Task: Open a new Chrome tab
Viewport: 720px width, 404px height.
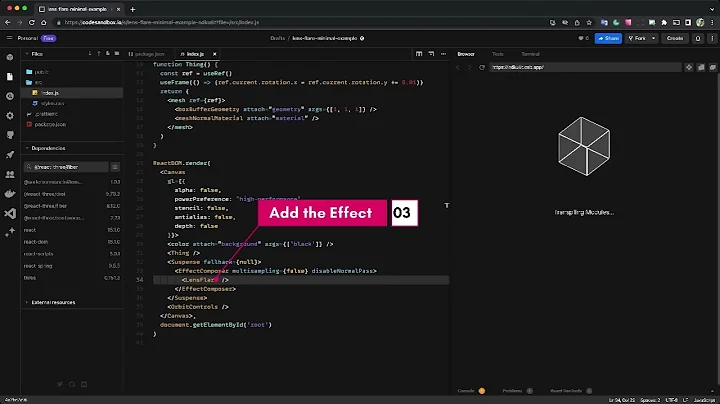Action: (133, 9)
